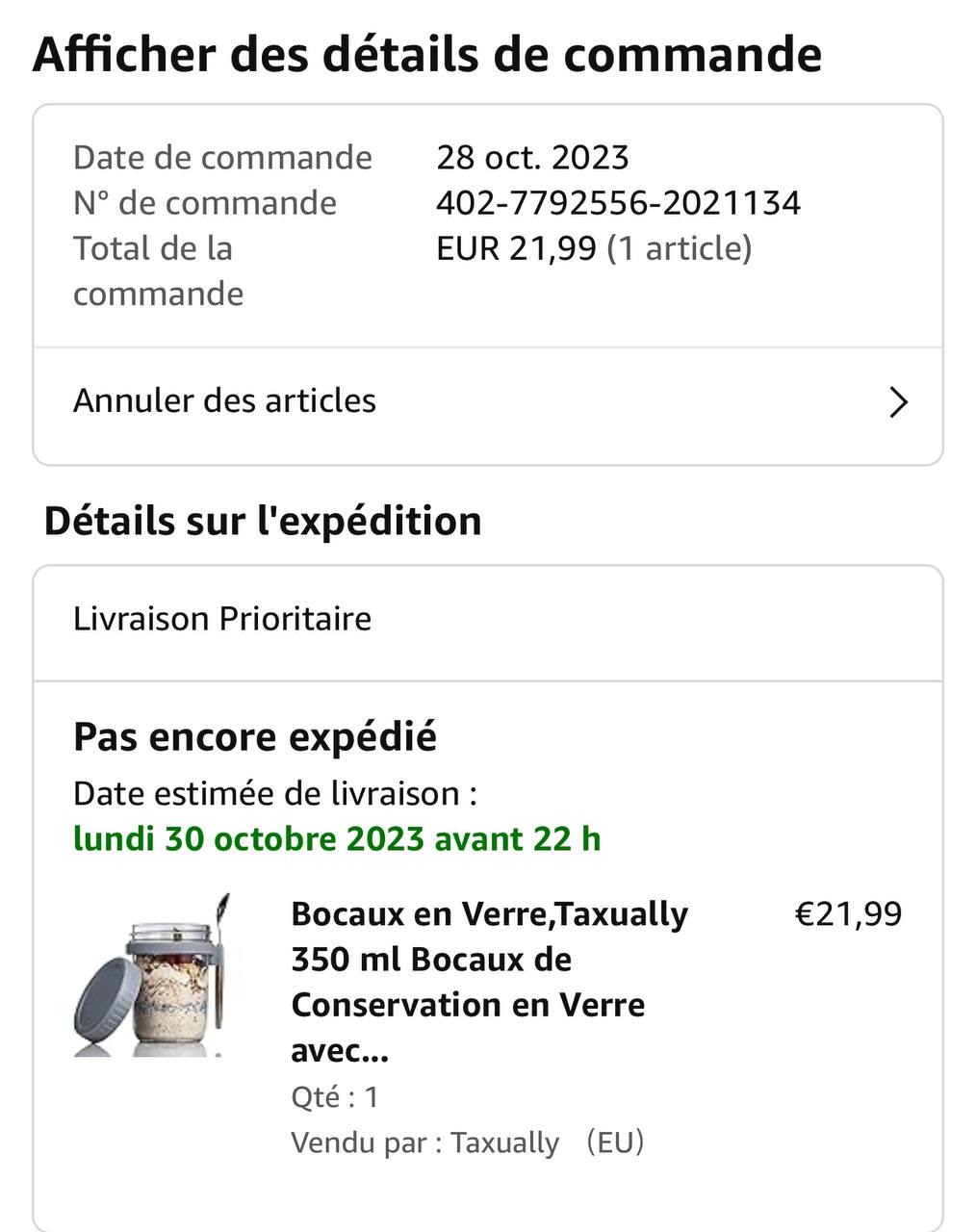Tap the green estimated delivery date
The width and height of the screenshot is (976, 1232).
click(337, 838)
